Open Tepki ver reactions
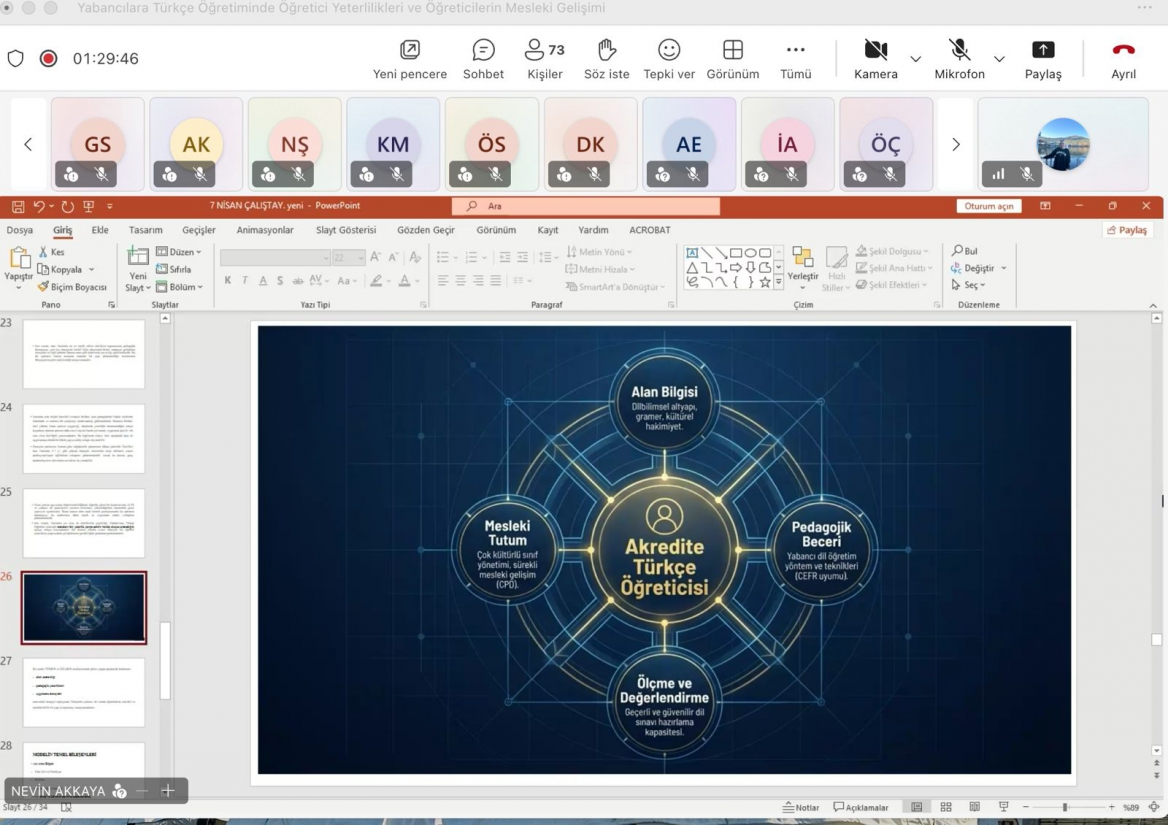 coord(669,59)
